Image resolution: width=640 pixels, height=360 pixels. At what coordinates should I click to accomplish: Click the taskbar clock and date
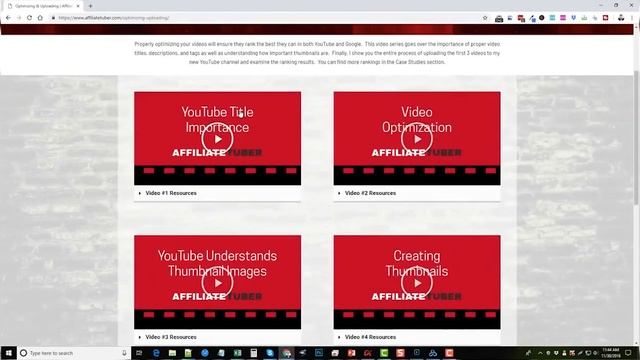point(611,353)
